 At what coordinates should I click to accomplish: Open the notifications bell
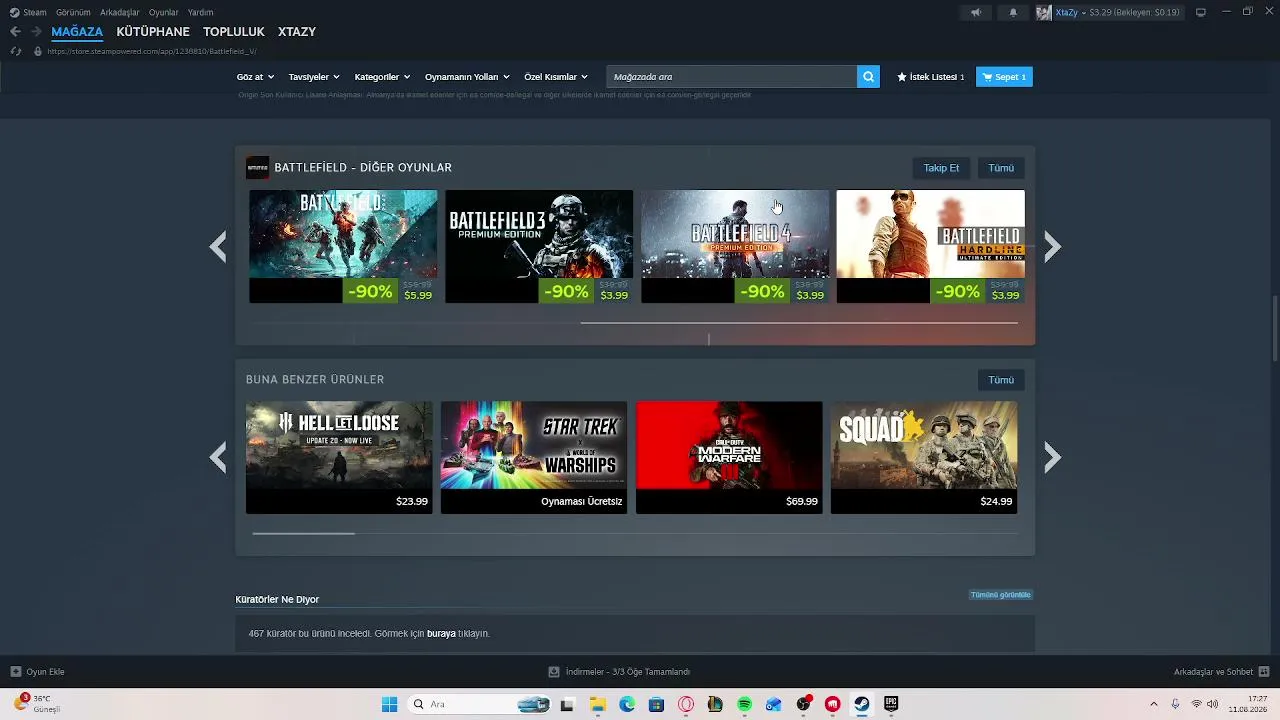coord(1013,12)
